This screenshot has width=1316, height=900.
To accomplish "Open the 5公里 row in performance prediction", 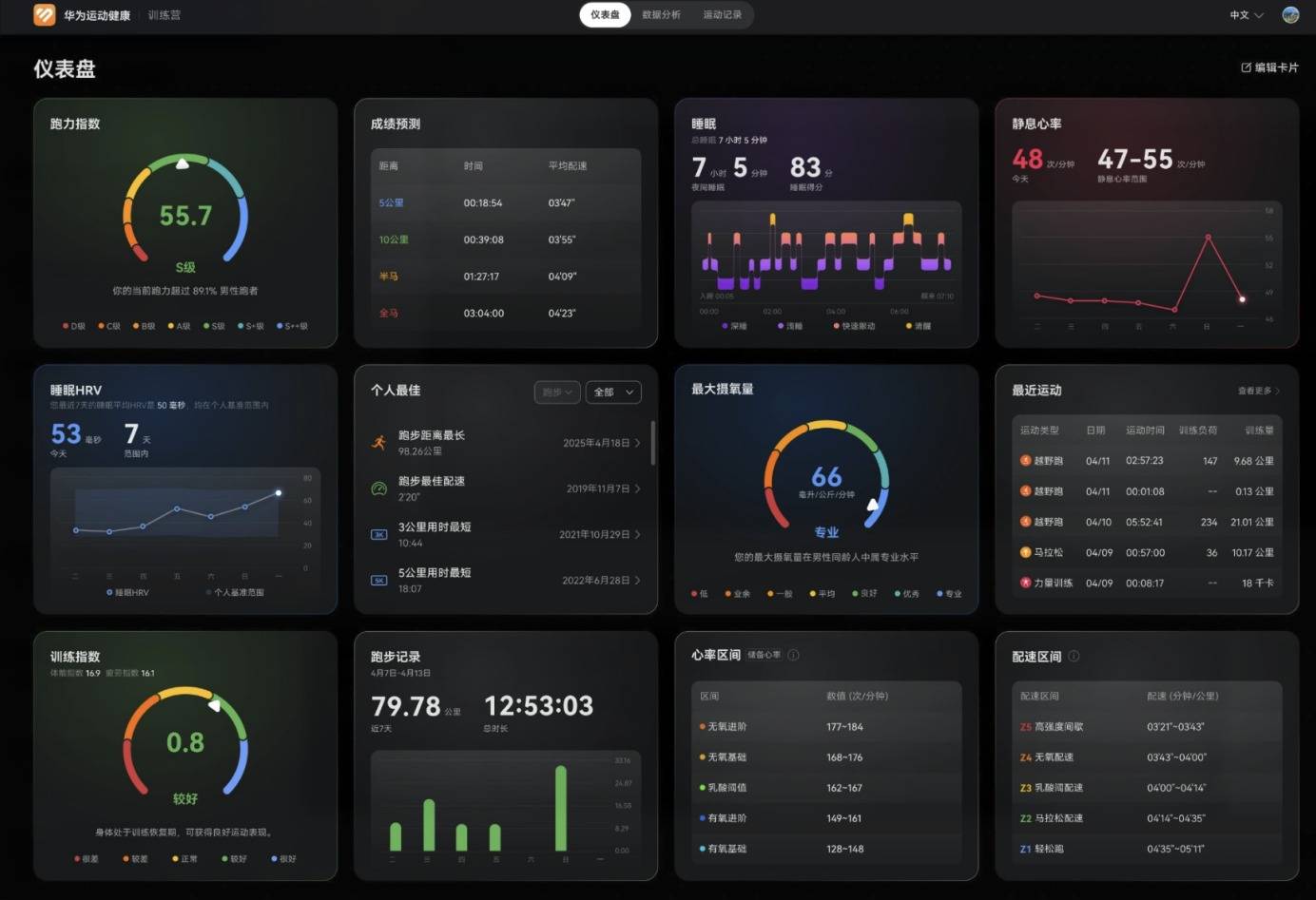I will coord(506,203).
